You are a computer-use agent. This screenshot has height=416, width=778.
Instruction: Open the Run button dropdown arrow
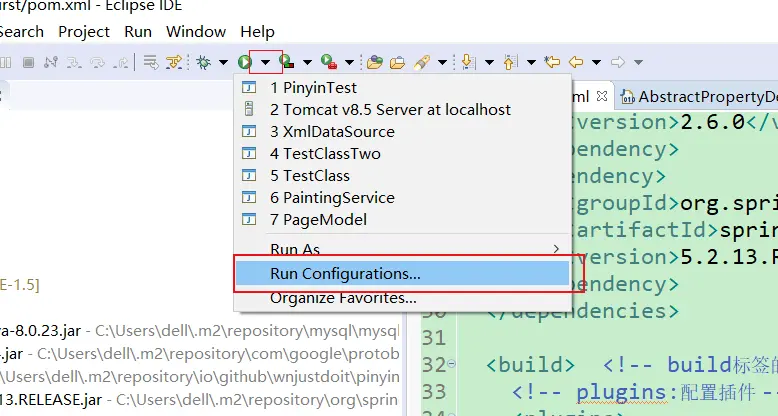[x=265, y=62]
